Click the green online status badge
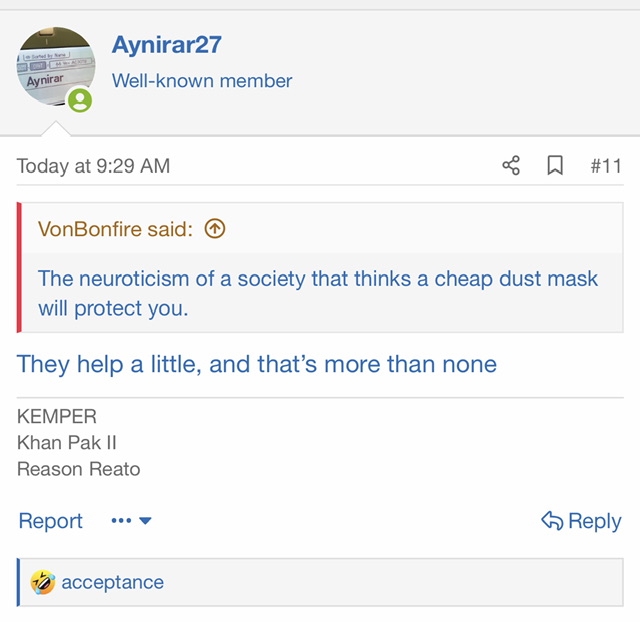This screenshot has height=622, width=640. (x=80, y=100)
